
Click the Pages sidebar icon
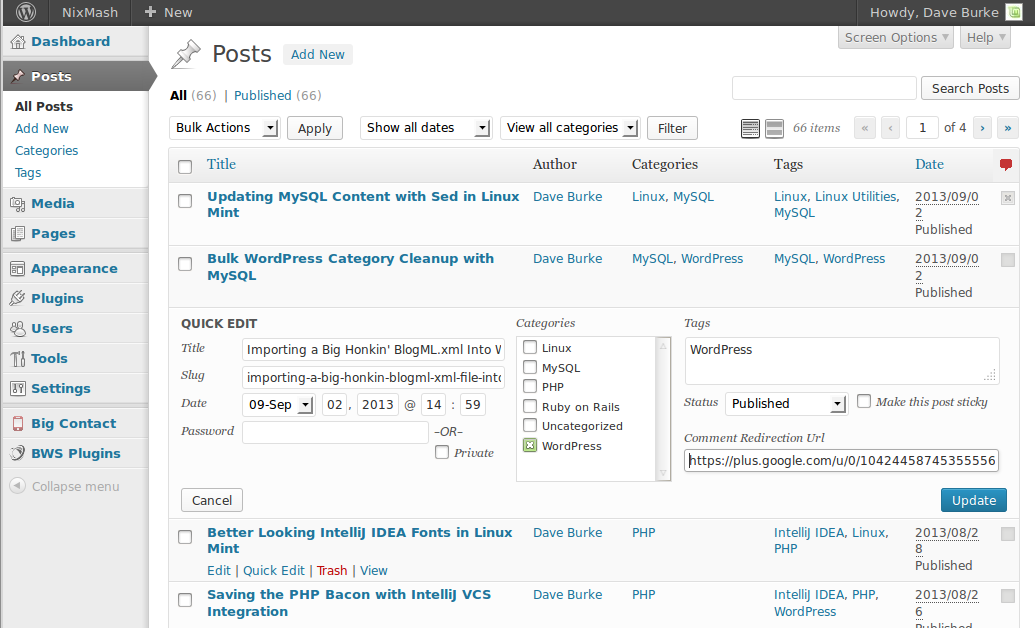(x=17, y=233)
